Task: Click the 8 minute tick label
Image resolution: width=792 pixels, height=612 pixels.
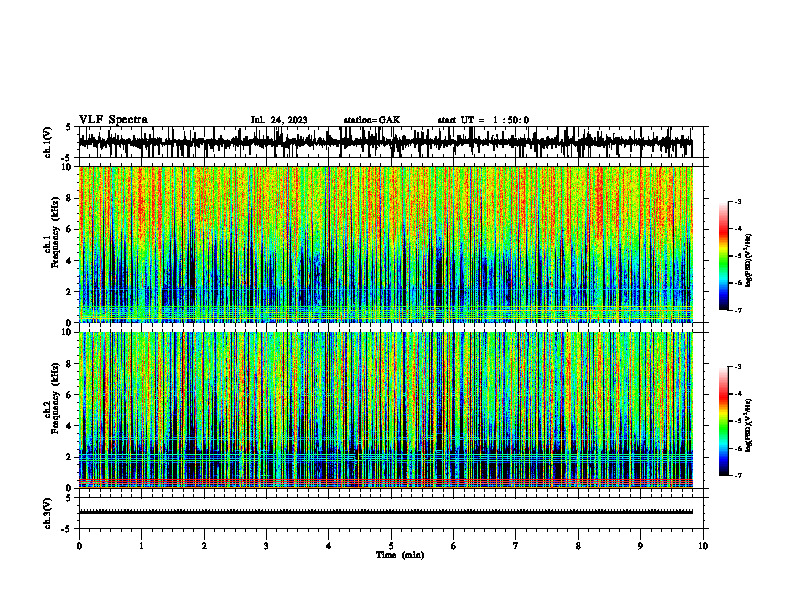Action: click(578, 546)
